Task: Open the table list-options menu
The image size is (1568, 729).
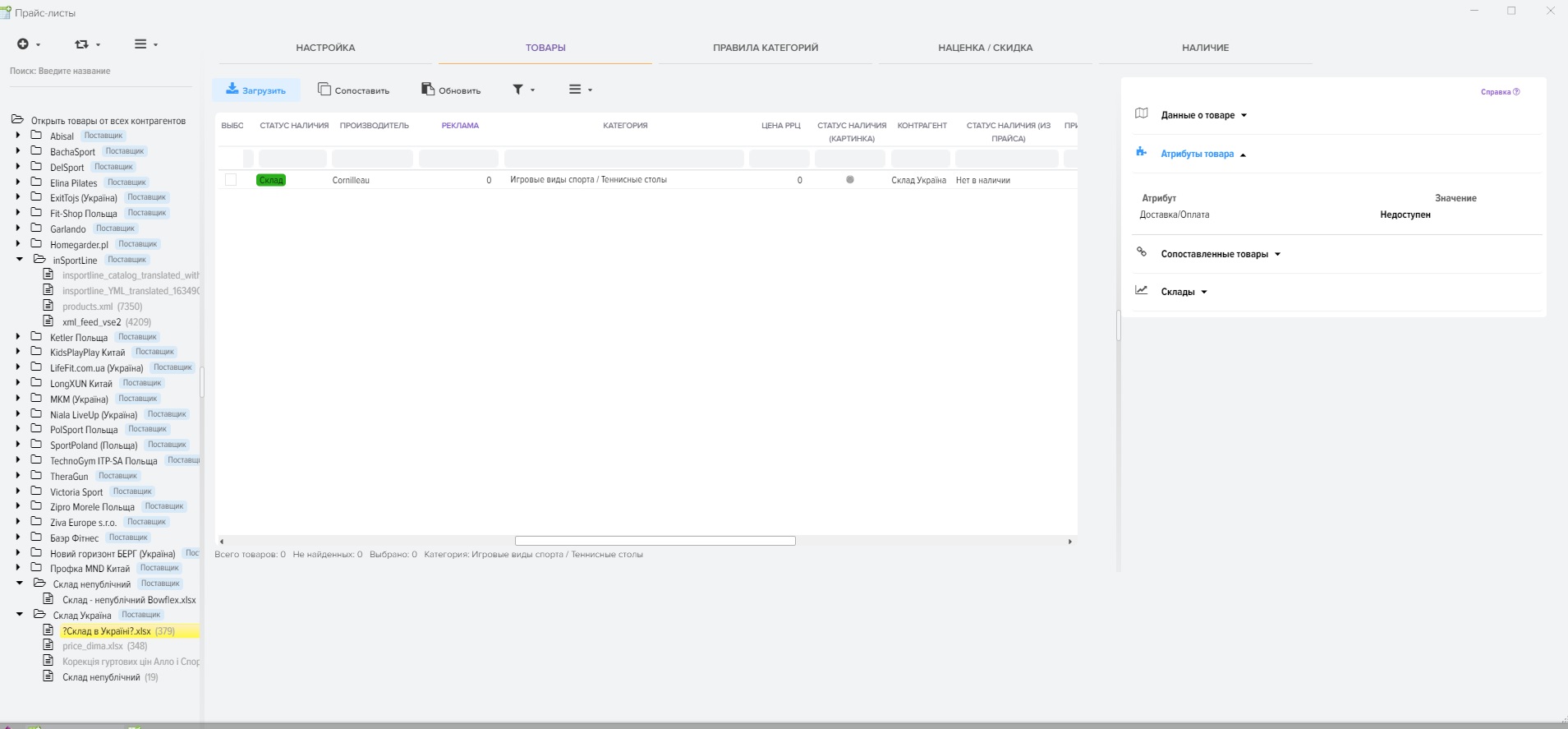Action: coord(580,90)
